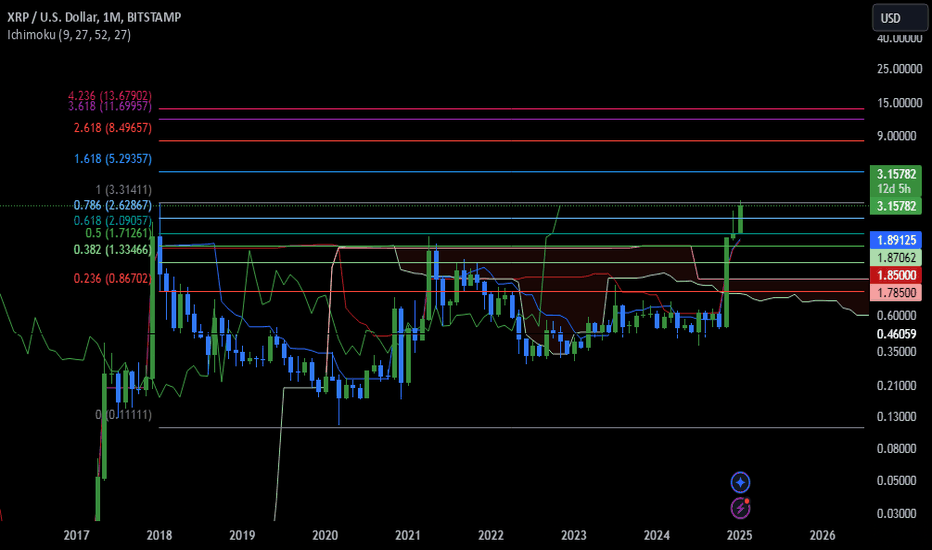Viewport: 932px width, 550px height.
Task: Click the 0 (0.11111) Fibonacci label
Action: click(124, 414)
